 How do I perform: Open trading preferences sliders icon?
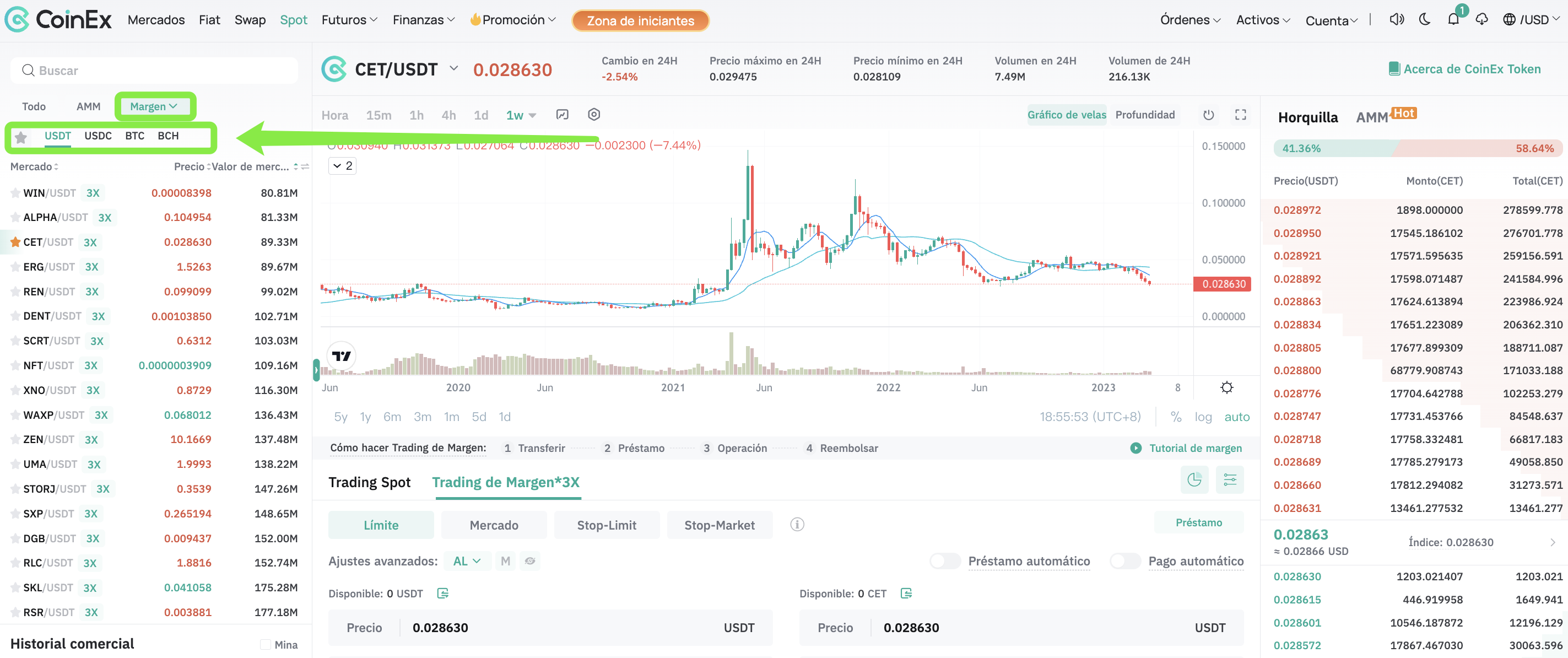1230,480
